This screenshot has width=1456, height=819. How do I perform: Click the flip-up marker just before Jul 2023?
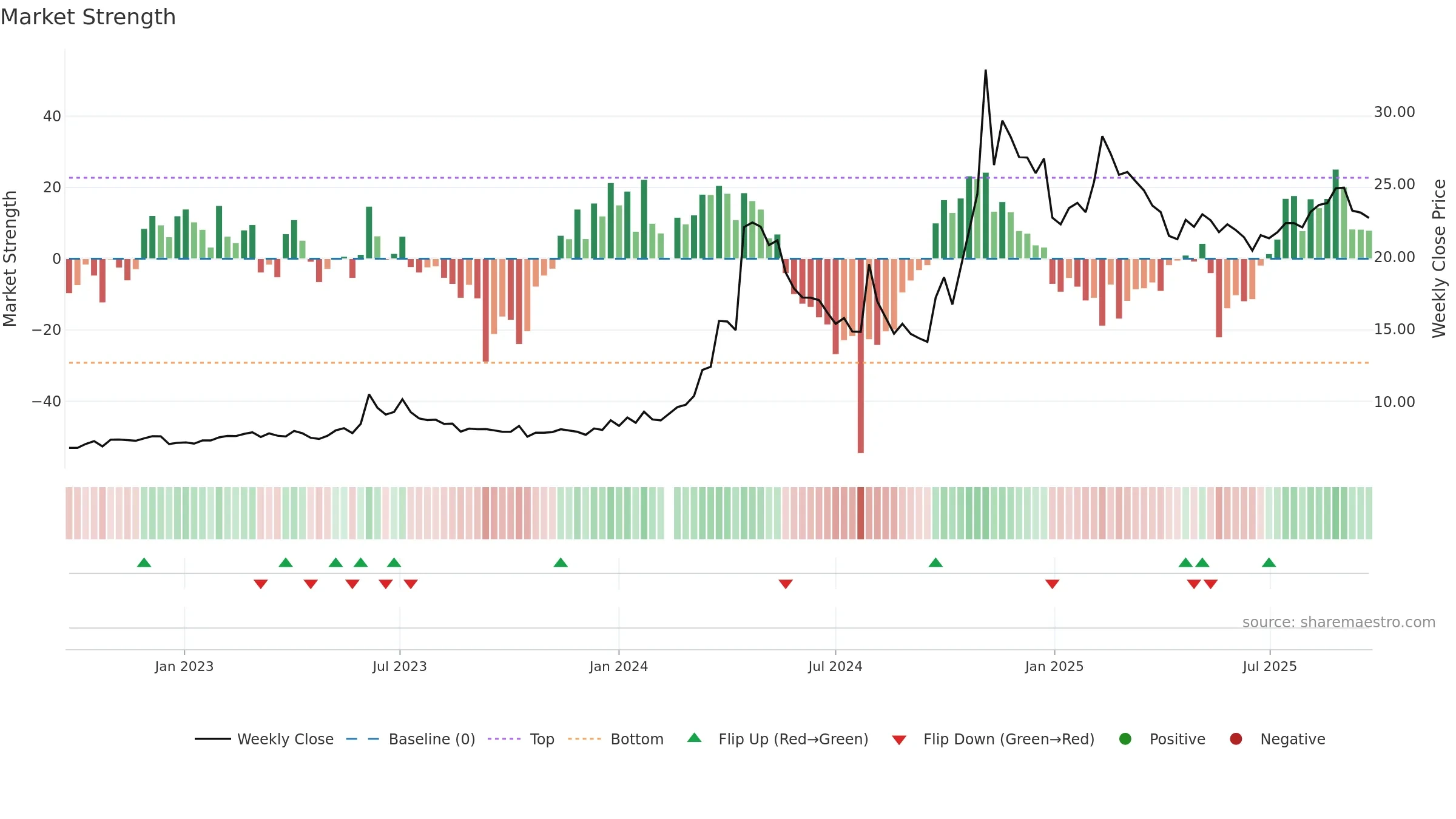click(x=394, y=562)
